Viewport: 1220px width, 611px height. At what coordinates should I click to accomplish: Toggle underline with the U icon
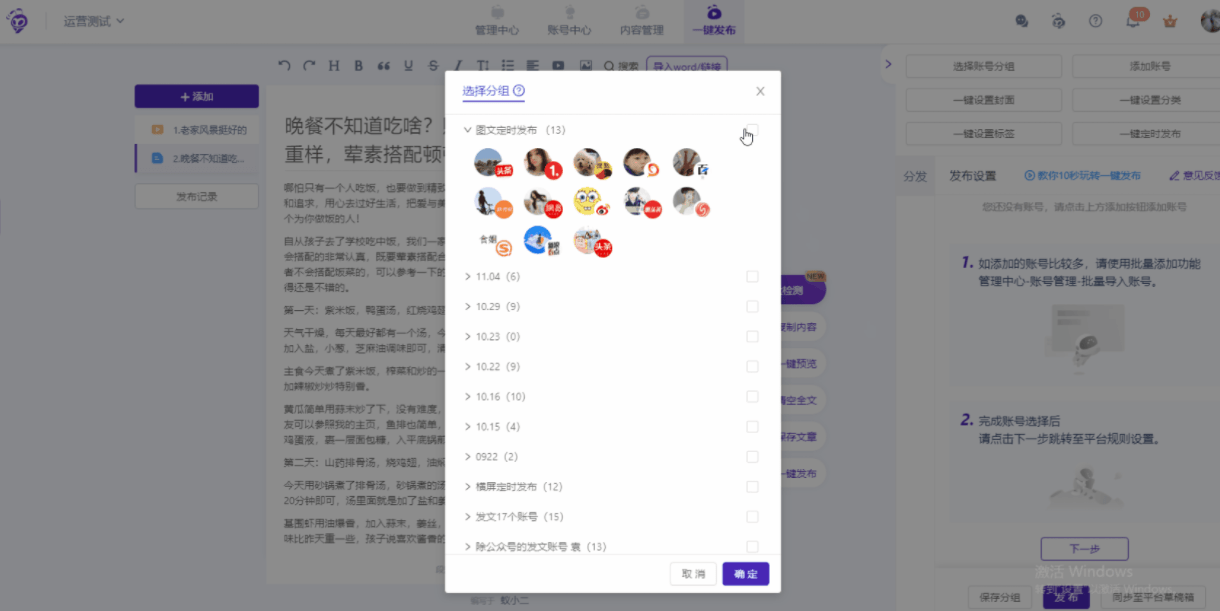(x=408, y=66)
